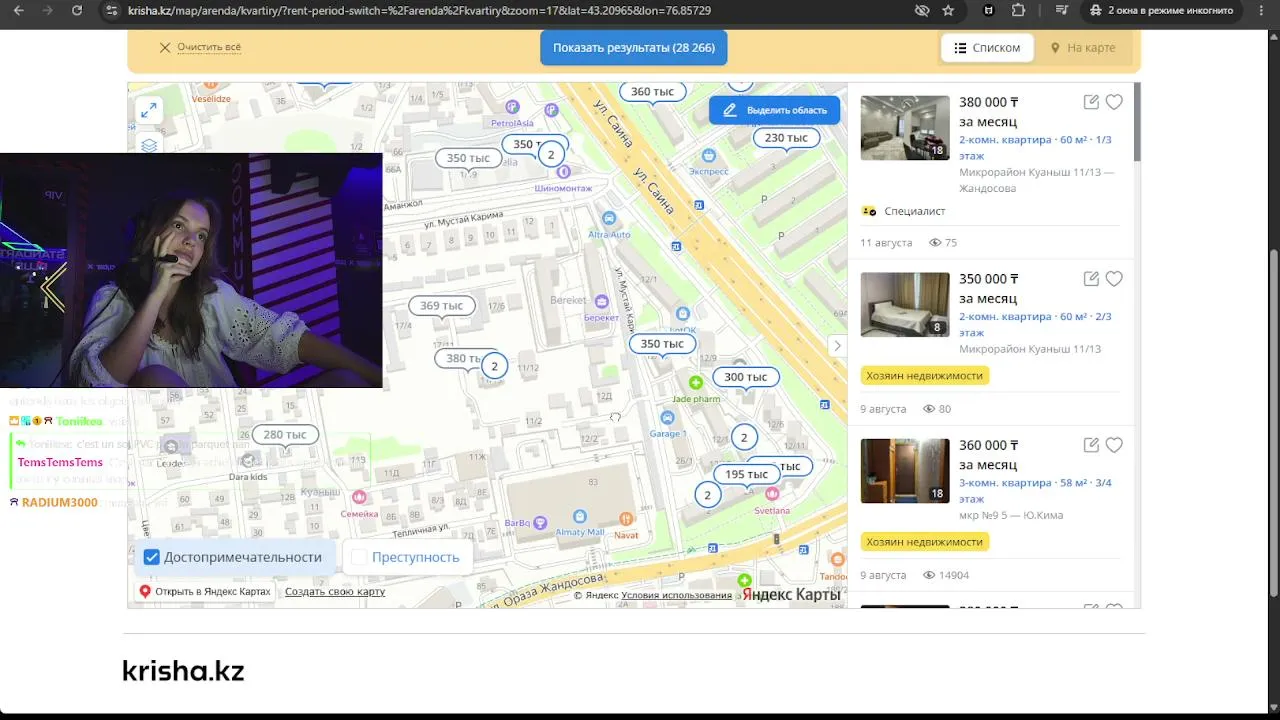Open site info icon in address bar
The width and height of the screenshot is (1280, 720).
pos(112,10)
